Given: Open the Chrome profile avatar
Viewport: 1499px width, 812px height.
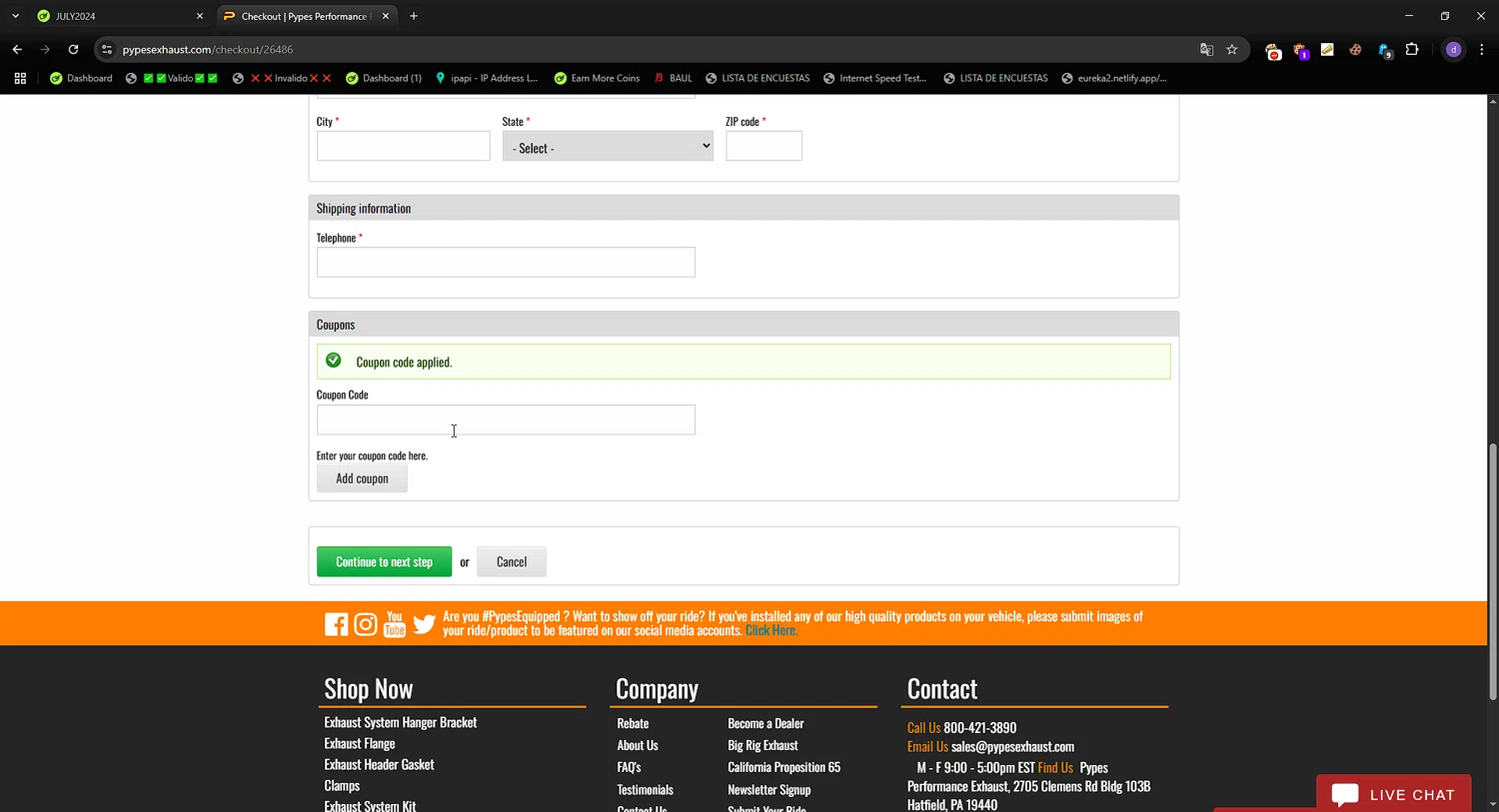Looking at the screenshot, I should click(1453, 49).
